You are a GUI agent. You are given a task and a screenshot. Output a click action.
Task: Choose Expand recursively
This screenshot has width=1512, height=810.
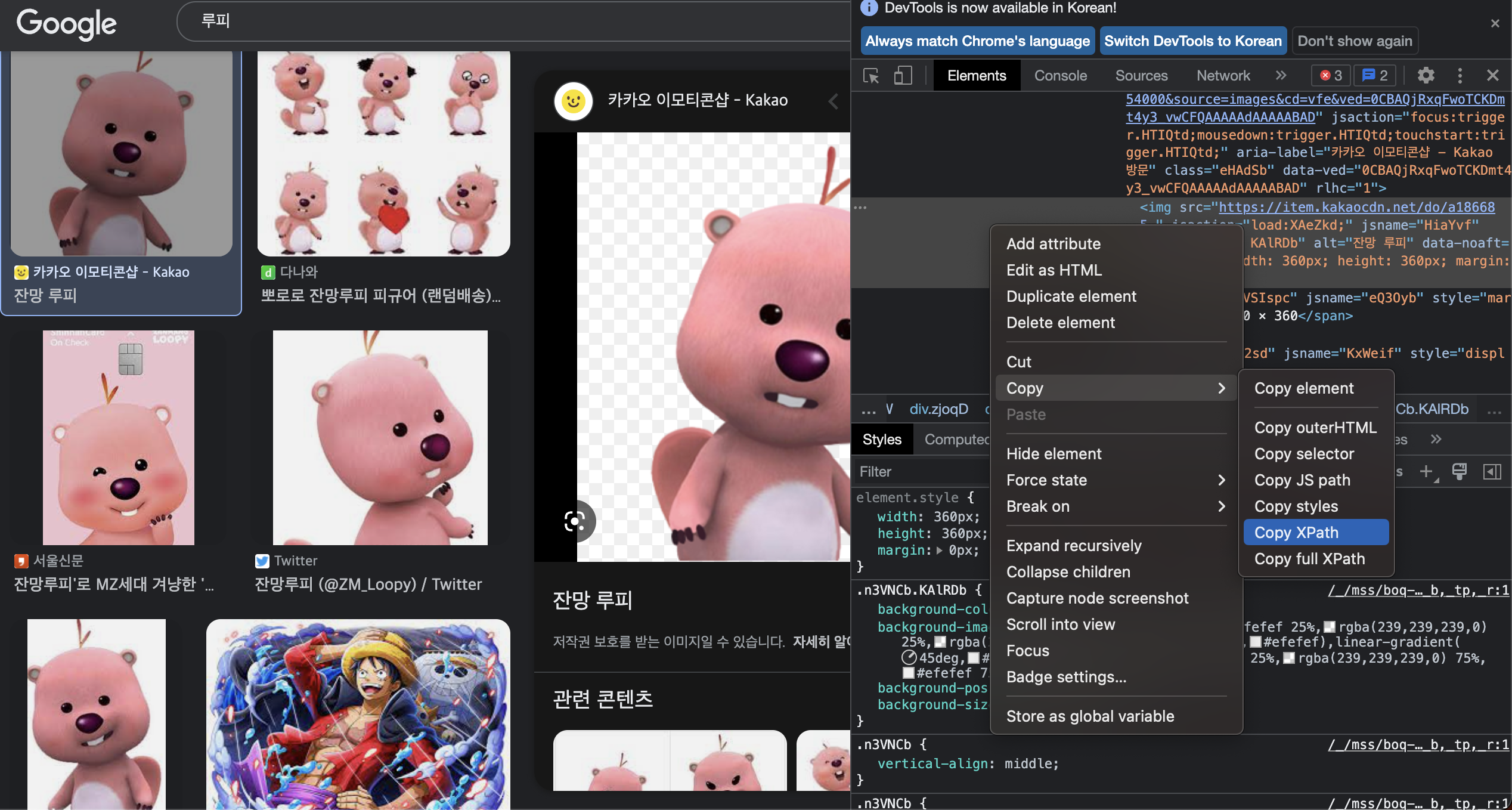1116,546
